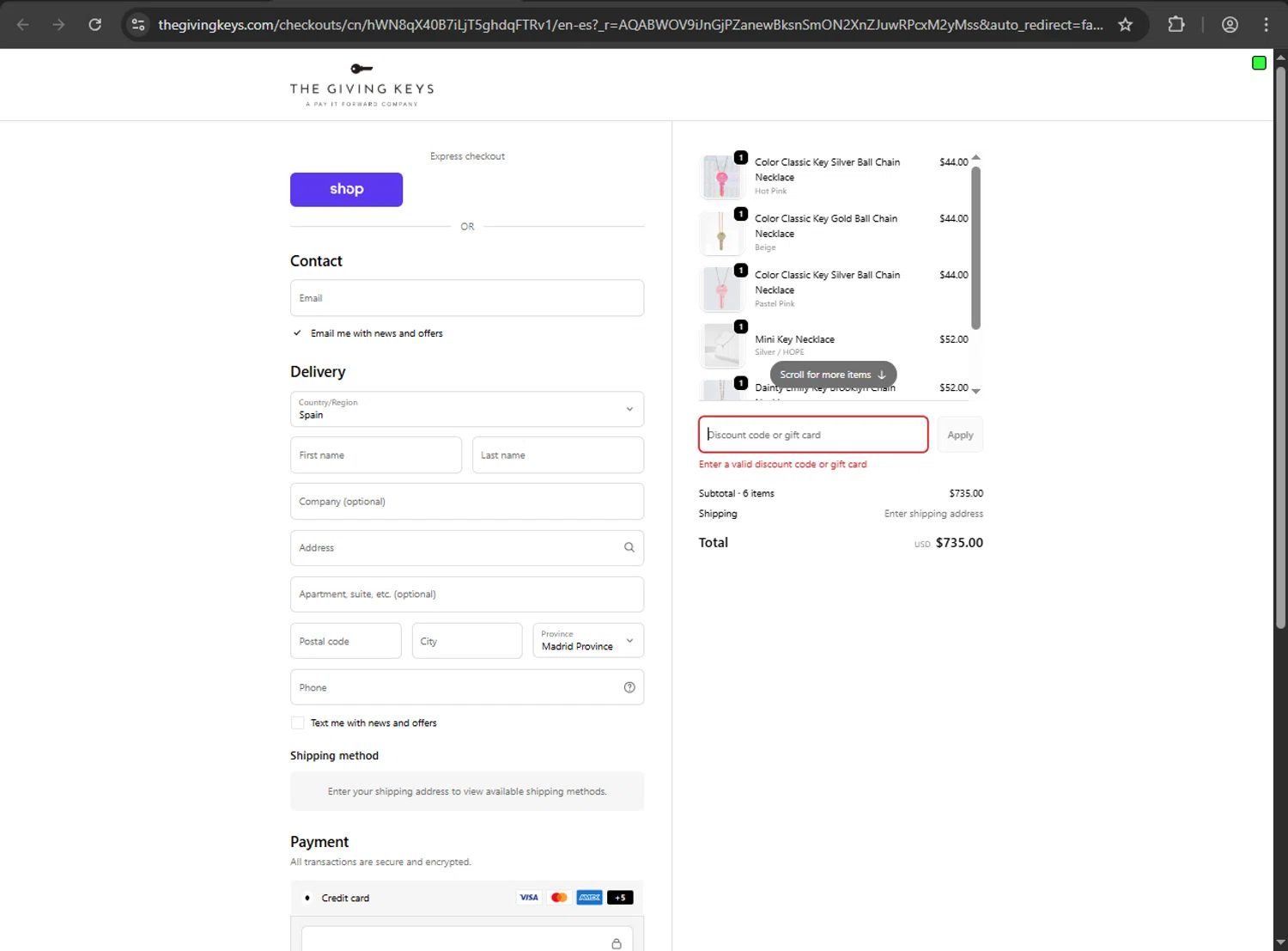
Task: Click the Mastercard icon
Action: click(x=559, y=898)
